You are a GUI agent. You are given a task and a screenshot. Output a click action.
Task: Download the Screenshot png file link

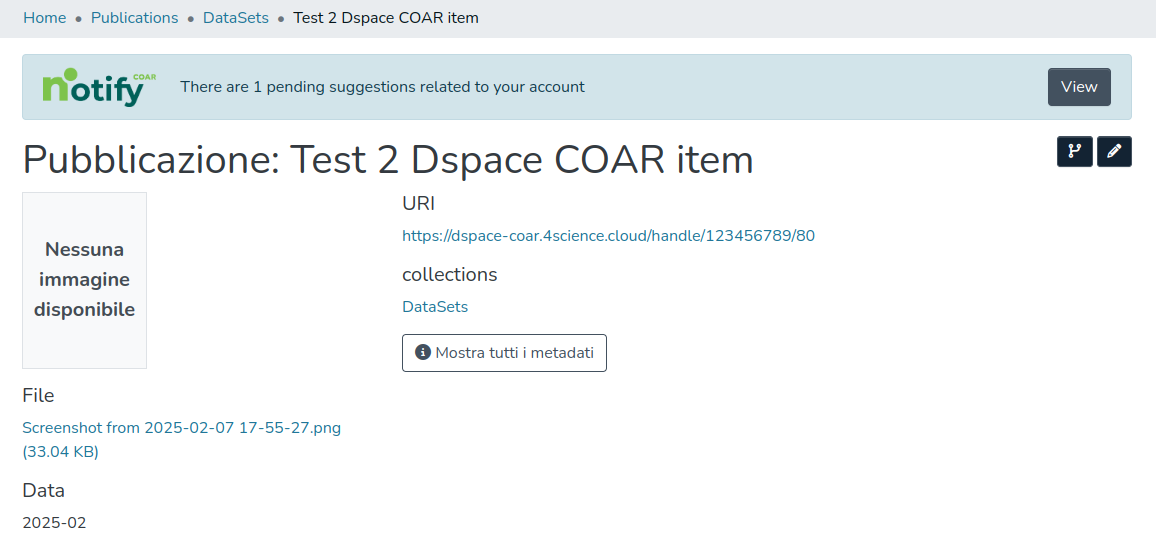(x=181, y=428)
